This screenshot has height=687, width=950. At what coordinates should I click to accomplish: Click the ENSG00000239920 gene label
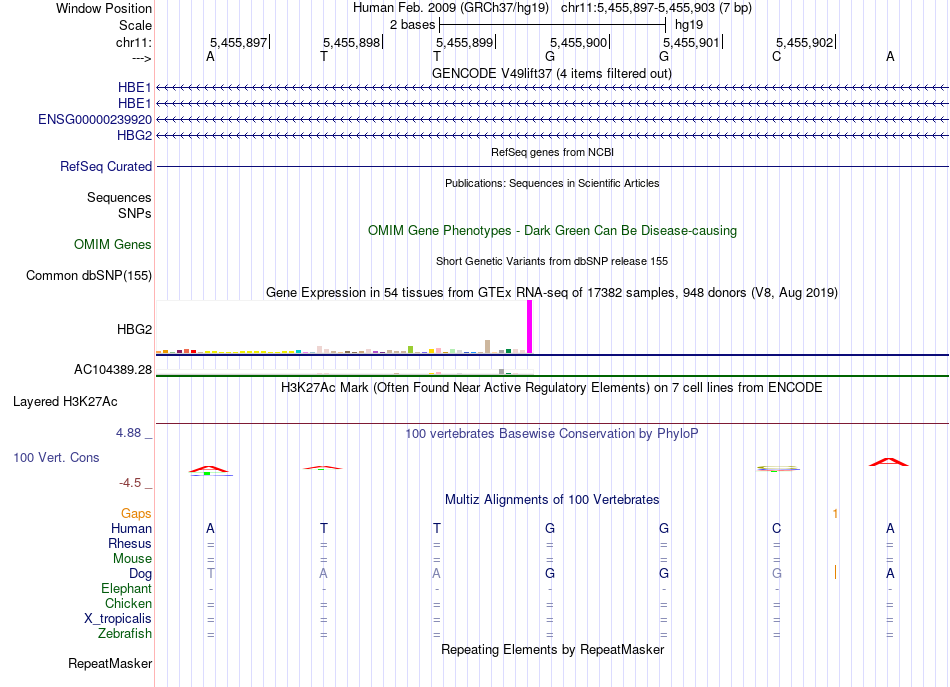[95, 119]
